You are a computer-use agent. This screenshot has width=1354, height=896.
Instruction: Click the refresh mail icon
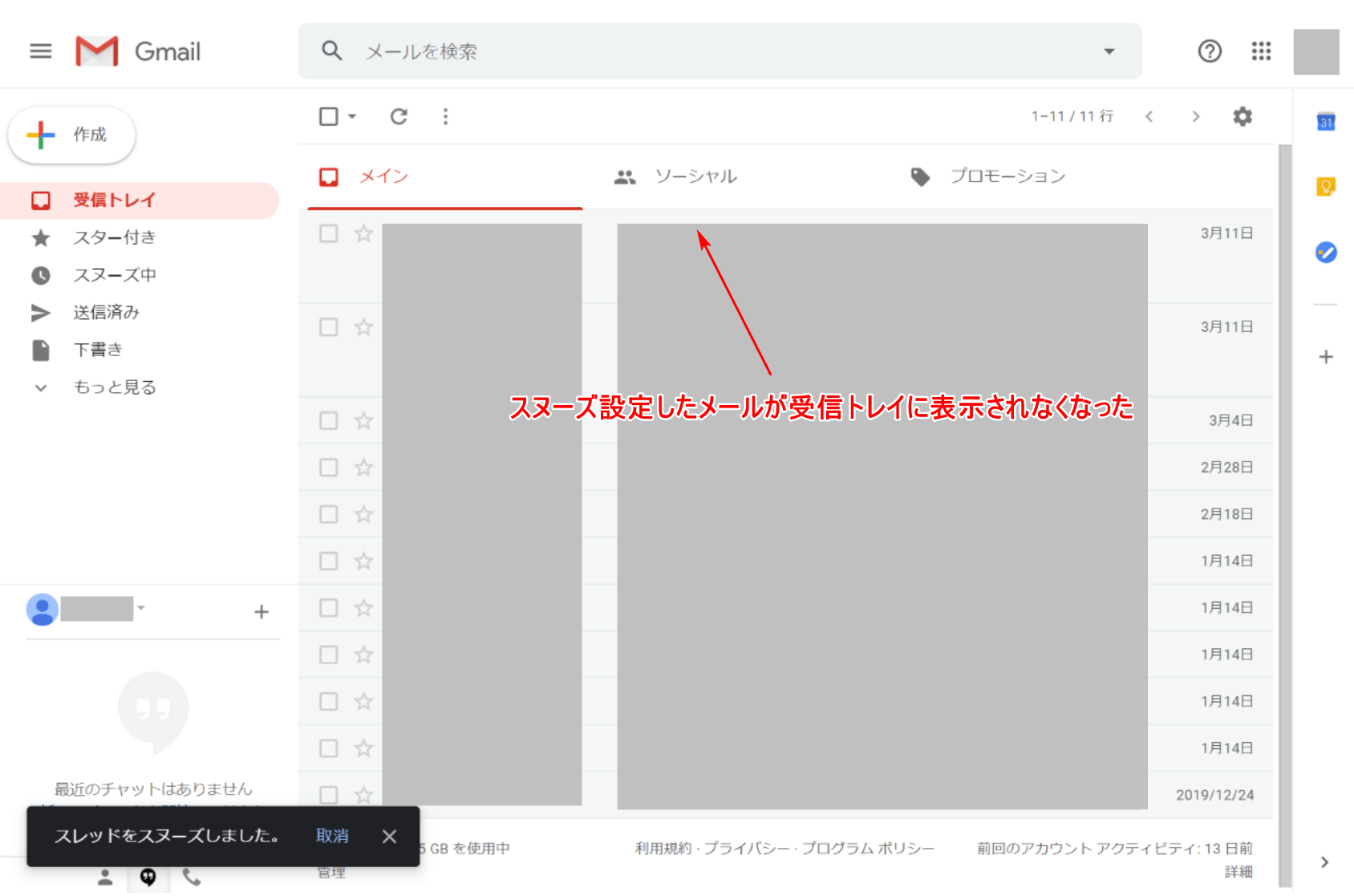click(x=399, y=117)
